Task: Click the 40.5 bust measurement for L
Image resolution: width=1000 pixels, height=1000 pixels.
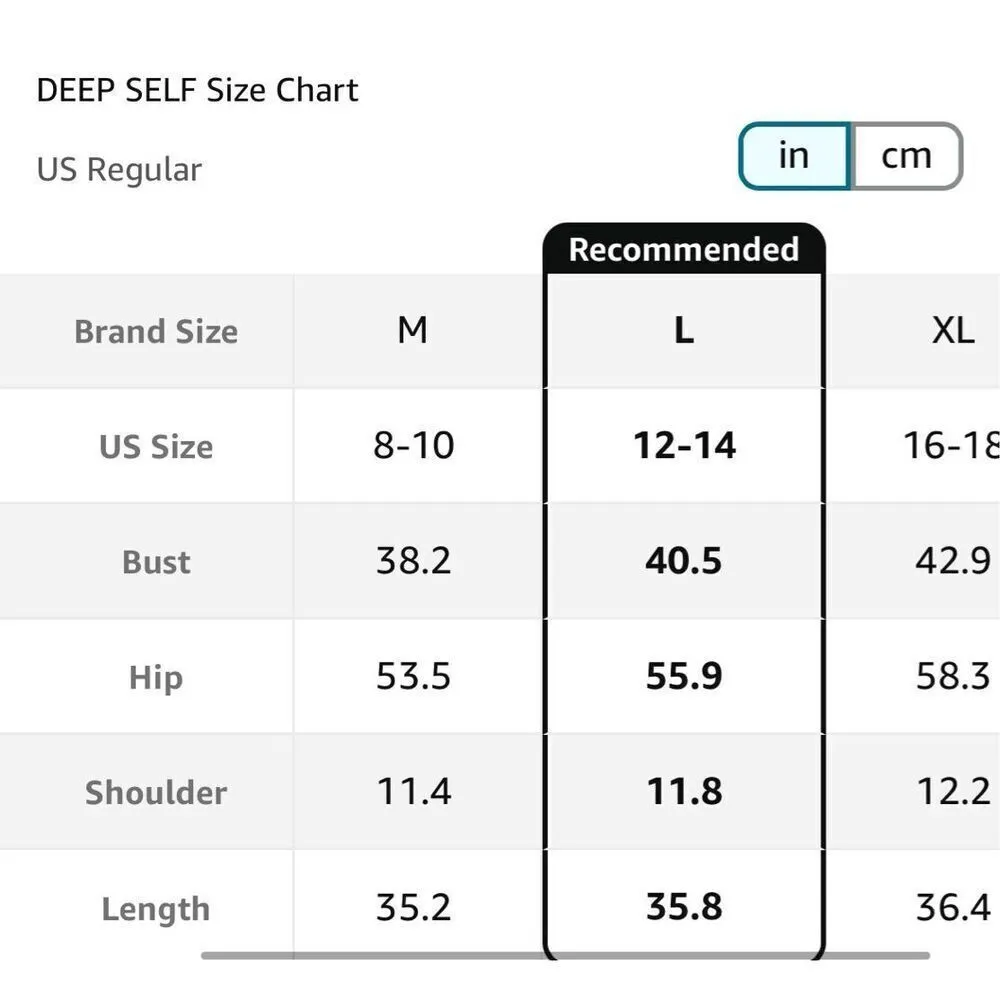Action: pyautogui.click(x=684, y=561)
